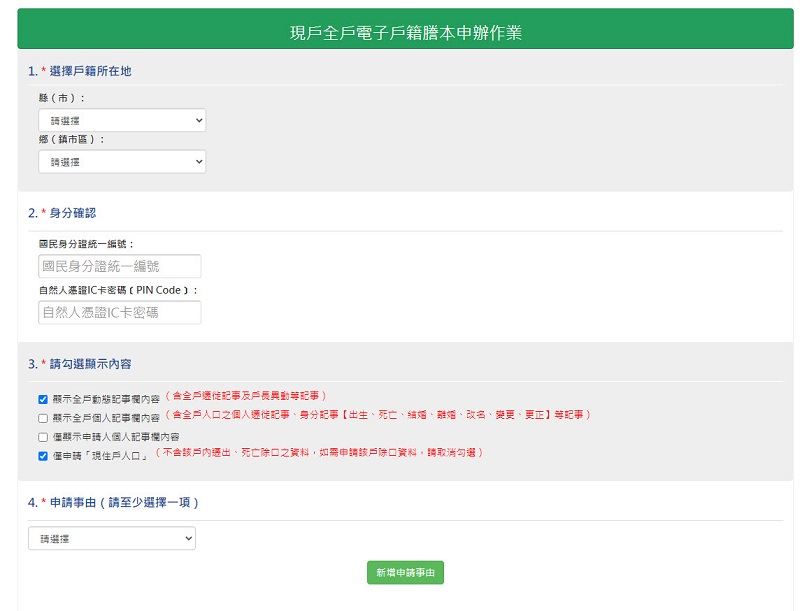
Task: Click the 顯示全戶個人記事欄內容 label text
Action: pyautogui.click(x=106, y=418)
